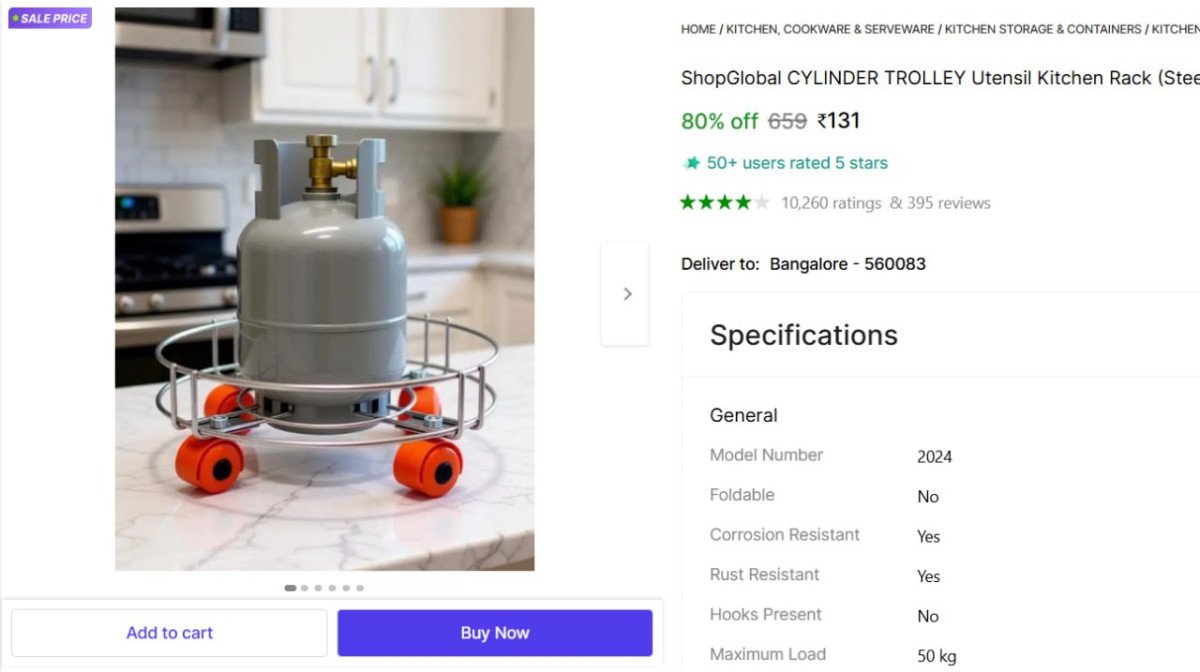
Task: Click the Add to cart button
Action: [x=169, y=632]
